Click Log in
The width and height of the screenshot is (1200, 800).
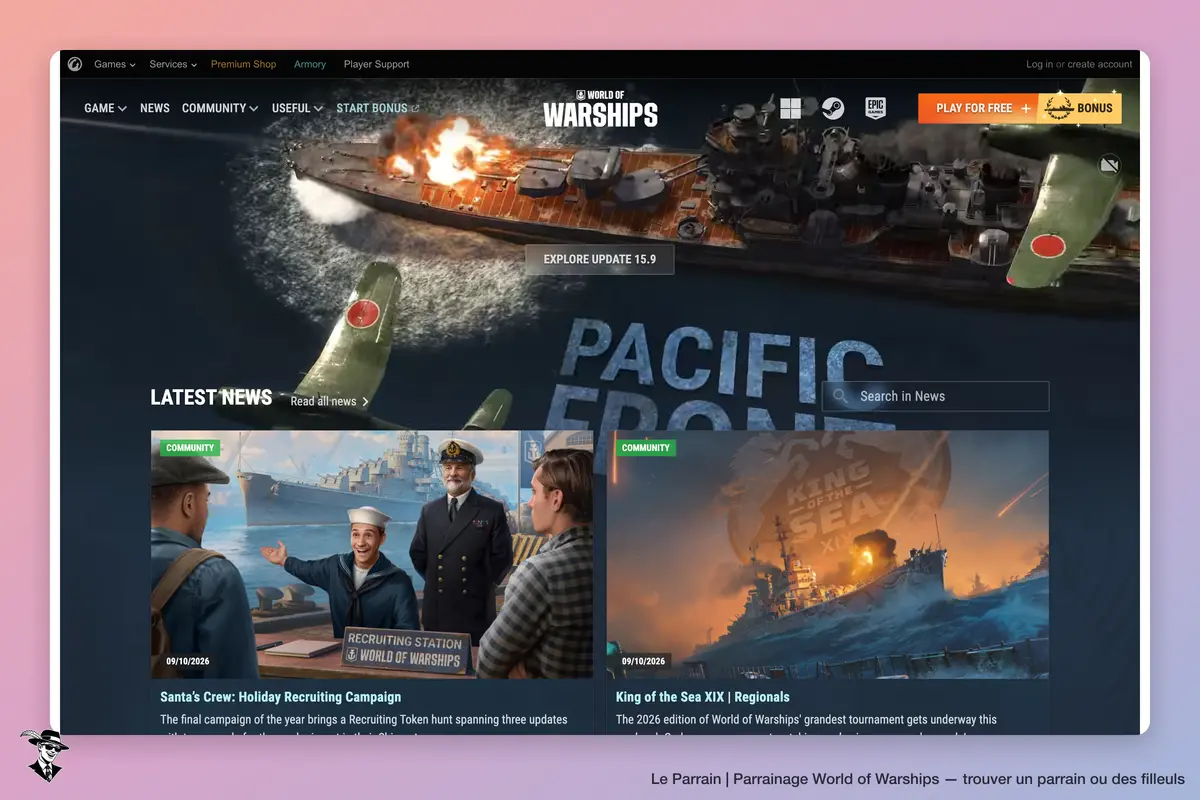[1039, 64]
